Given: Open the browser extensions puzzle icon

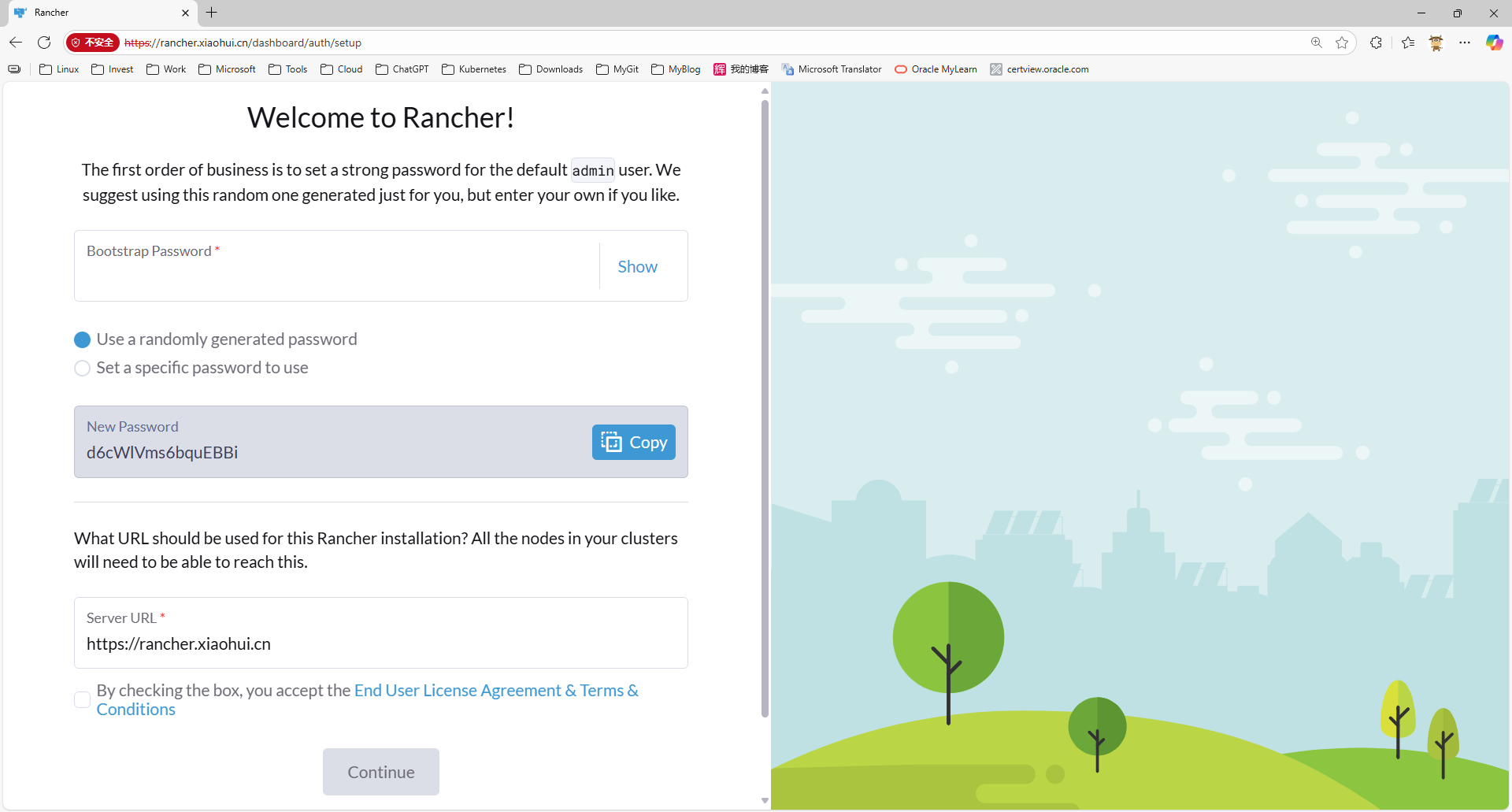Looking at the screenshot, I should tap(1376, 43).
